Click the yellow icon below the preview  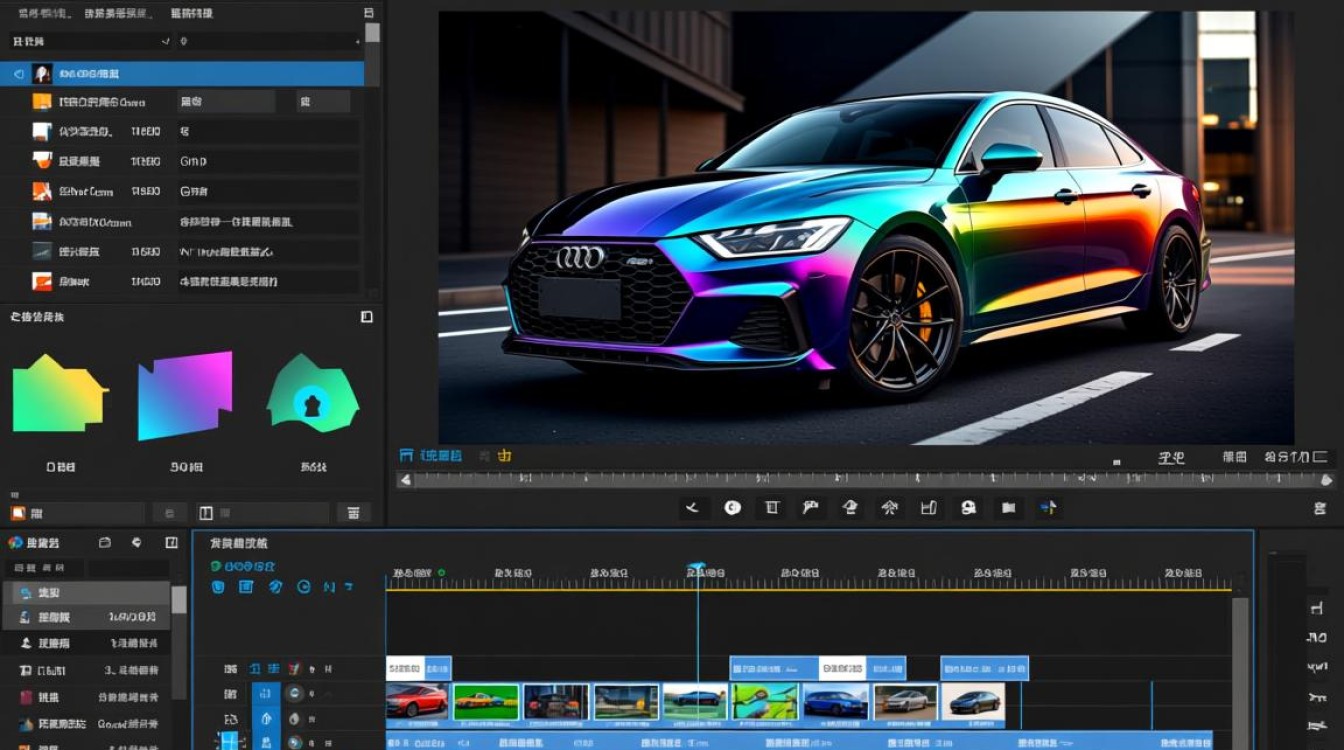tap(504, 456)
